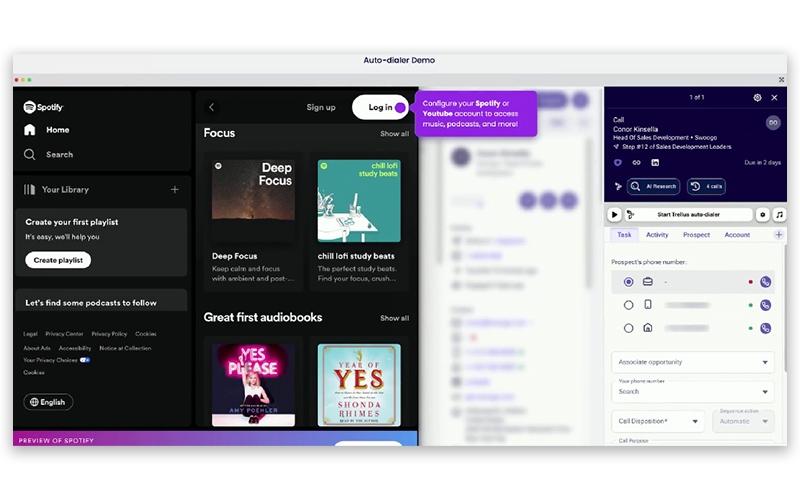The width and height of the screenshot is (800, 500).
Task: Open the Accessibility link
Action: (x=75, y=348)
